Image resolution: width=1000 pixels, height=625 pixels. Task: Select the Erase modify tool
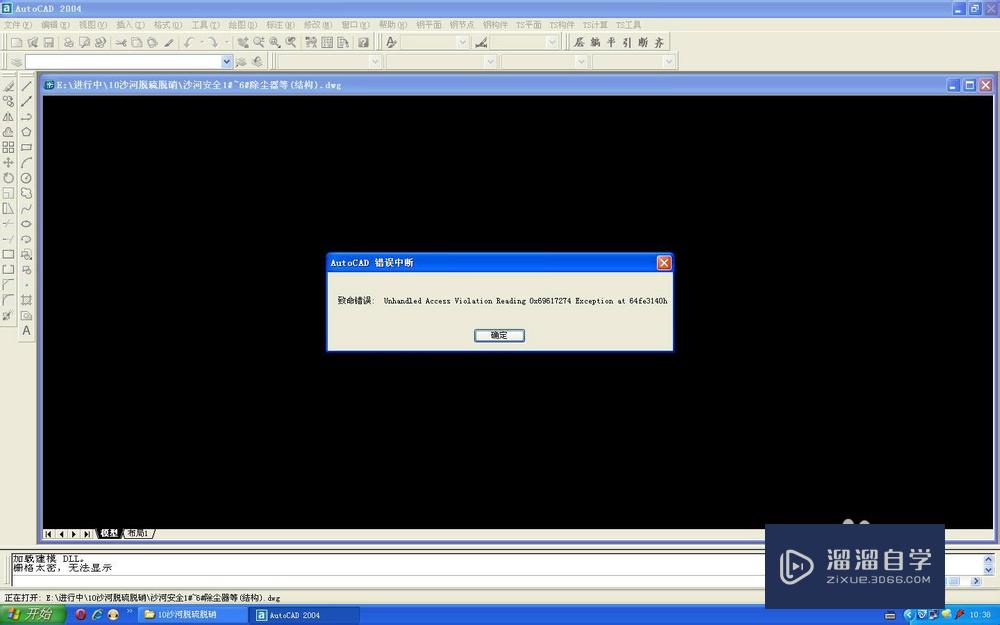tap(8, 86)
